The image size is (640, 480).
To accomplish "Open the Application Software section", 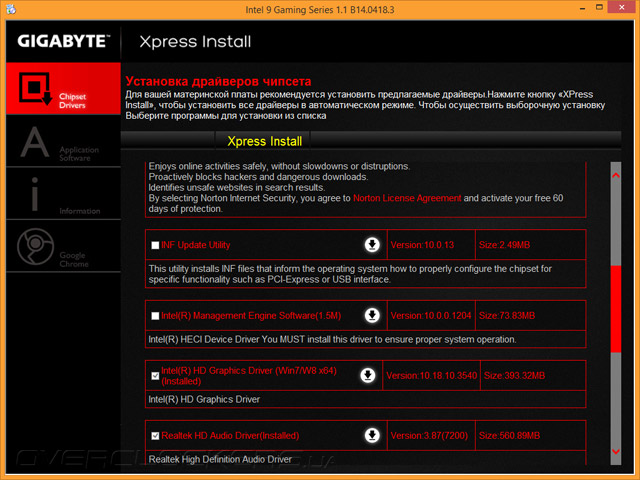I will click(63, 142).
